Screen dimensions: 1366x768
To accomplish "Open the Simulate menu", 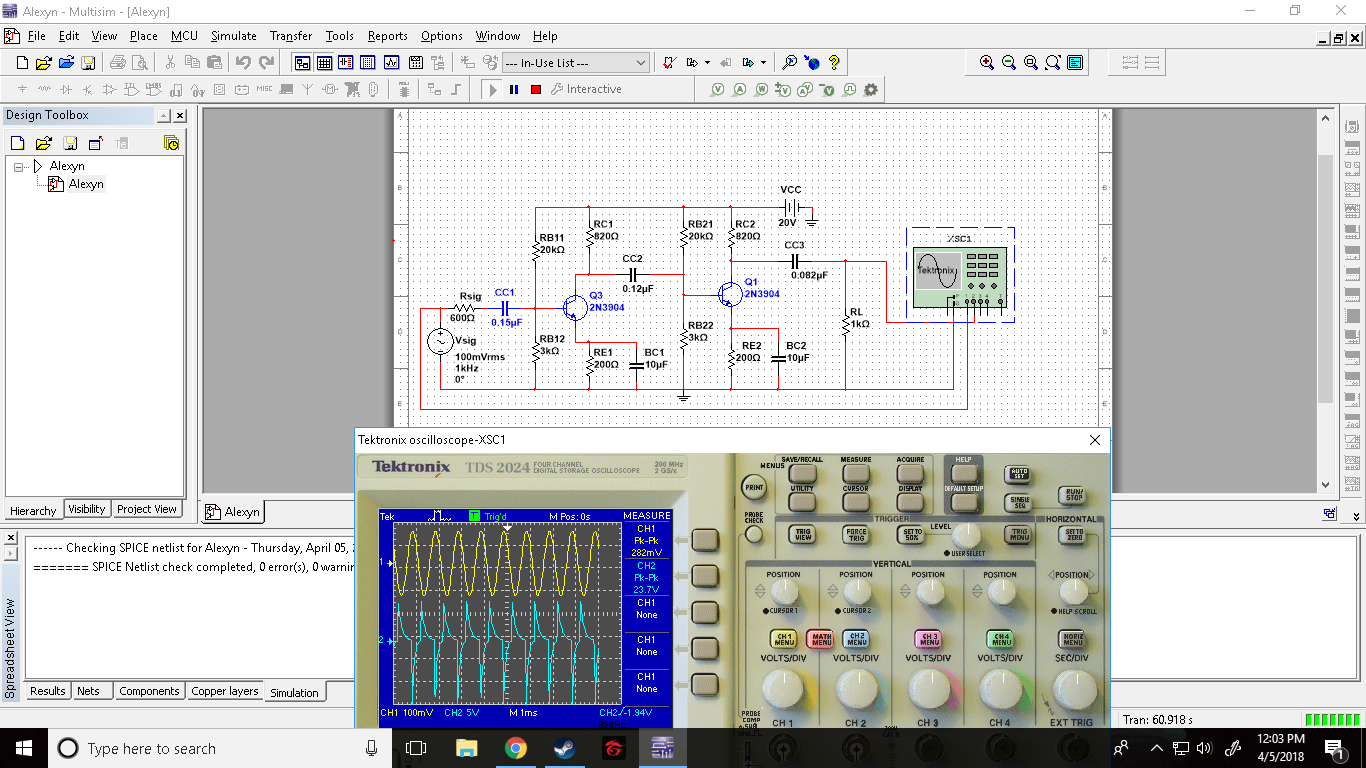I will coord(234,36).
